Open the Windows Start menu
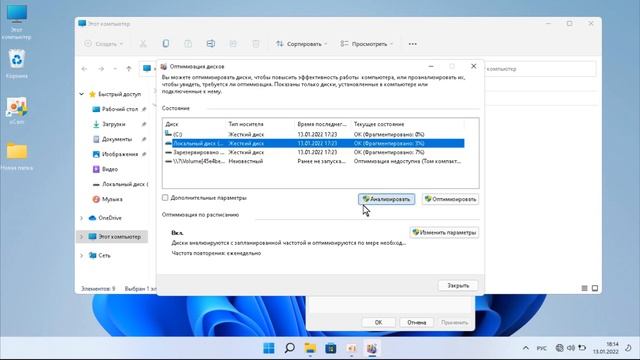This screenshot has width=640, height=360. pyautogui.click(x=269, y=348)
